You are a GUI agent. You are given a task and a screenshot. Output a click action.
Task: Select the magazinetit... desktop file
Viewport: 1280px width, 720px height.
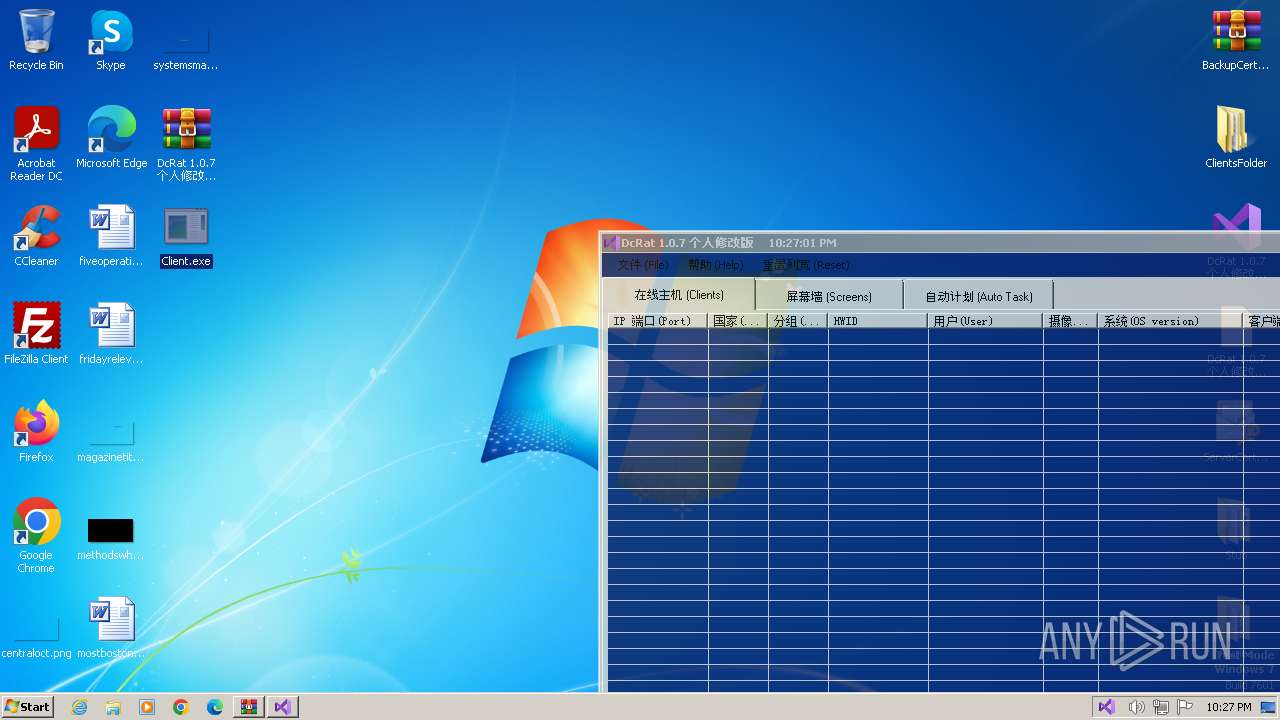pos(111,440)
